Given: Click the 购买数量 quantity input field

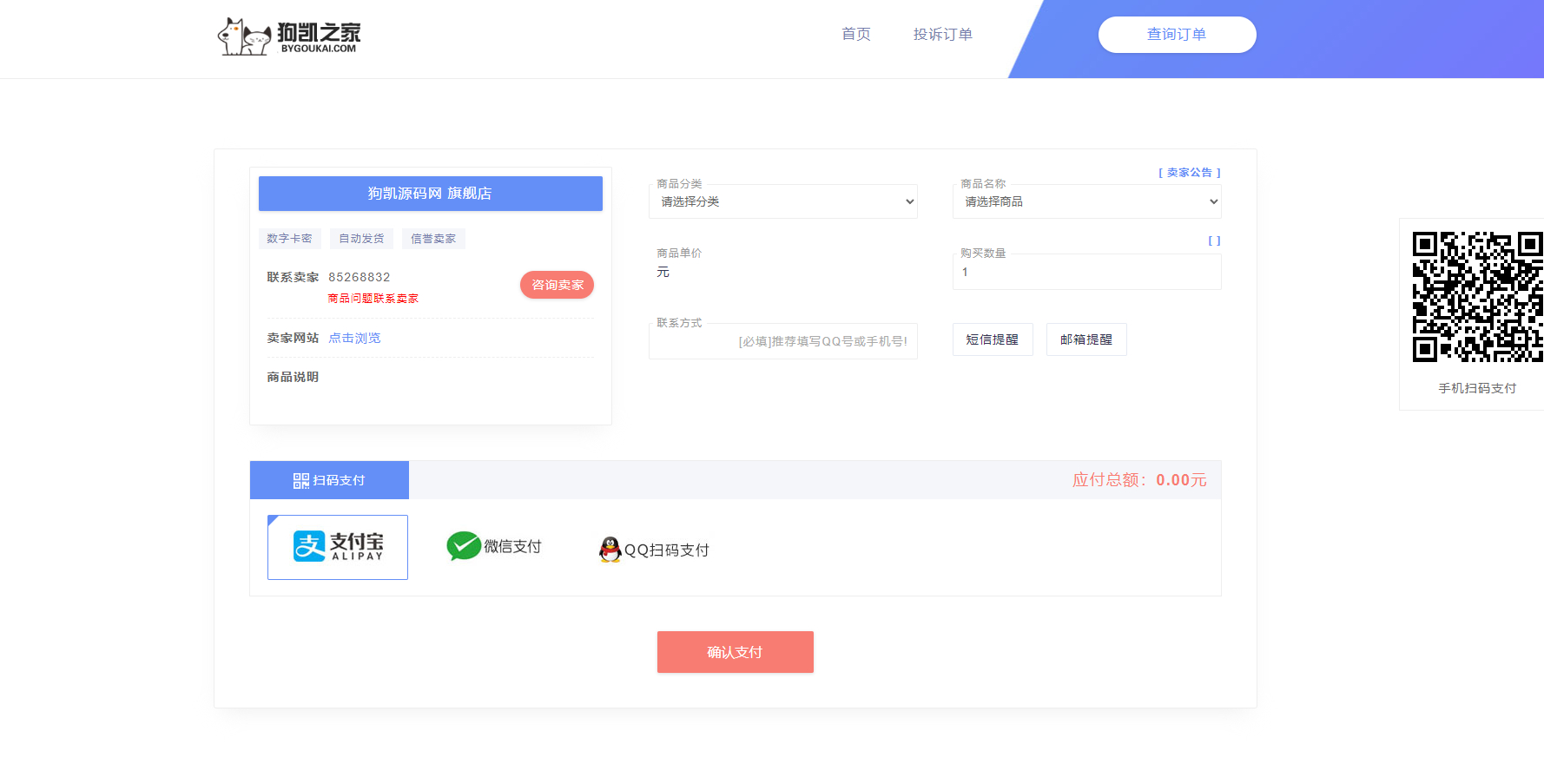Looking at the screenshot, I should [1087, 272].
